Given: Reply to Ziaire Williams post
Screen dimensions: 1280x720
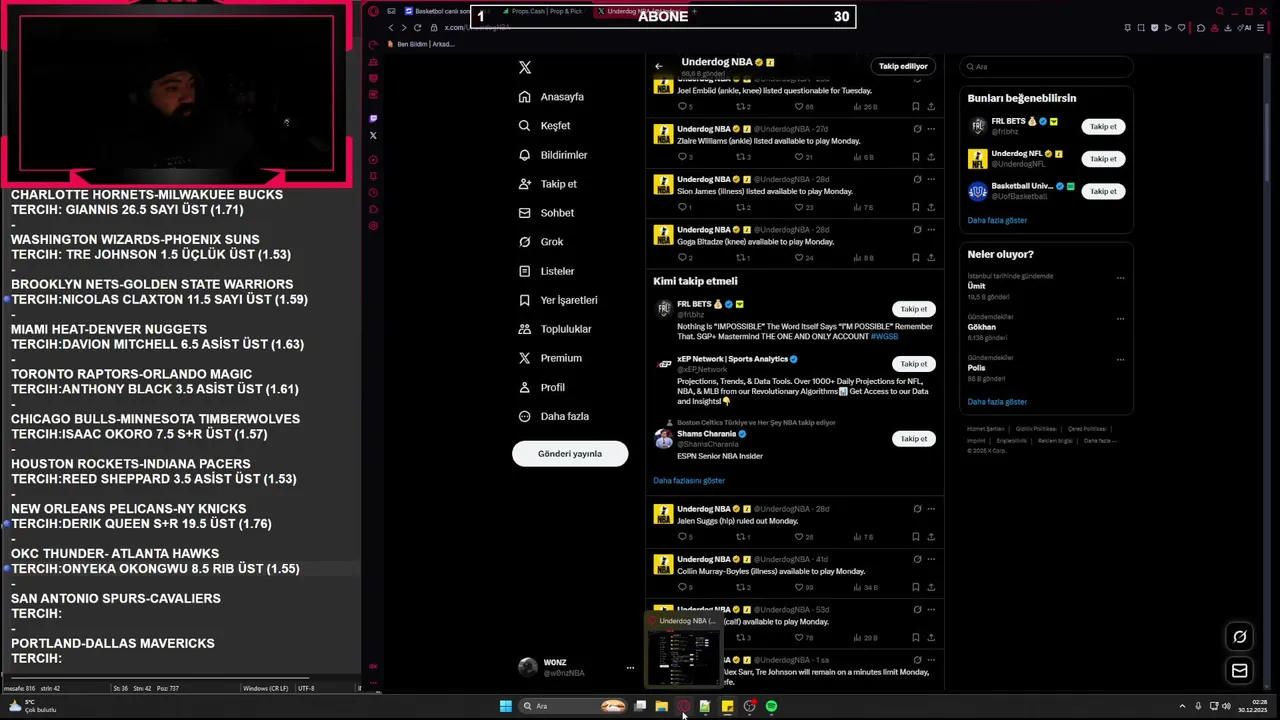Looking at the screenshot, I should [x=682, y=157].
